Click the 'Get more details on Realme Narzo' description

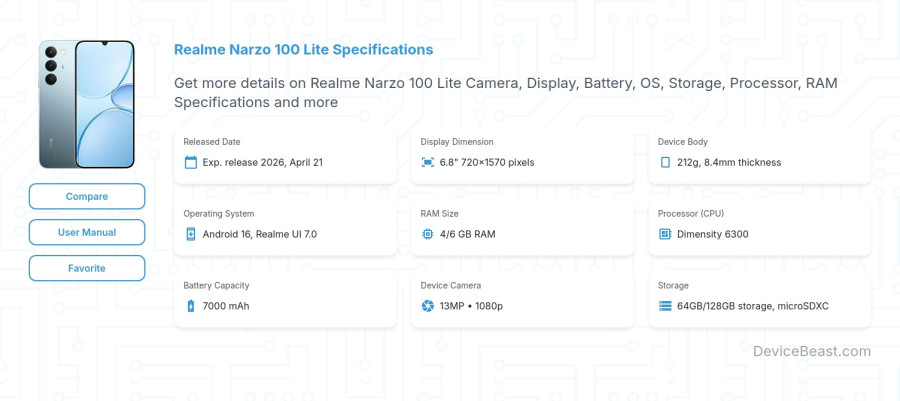coord(506,92)
